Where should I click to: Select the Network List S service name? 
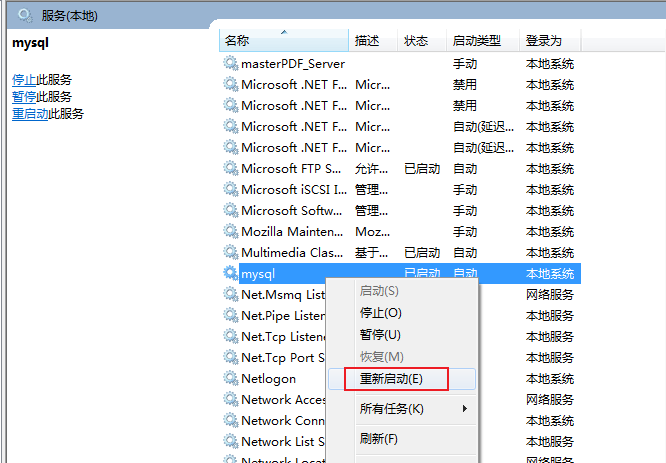point(283,442)
